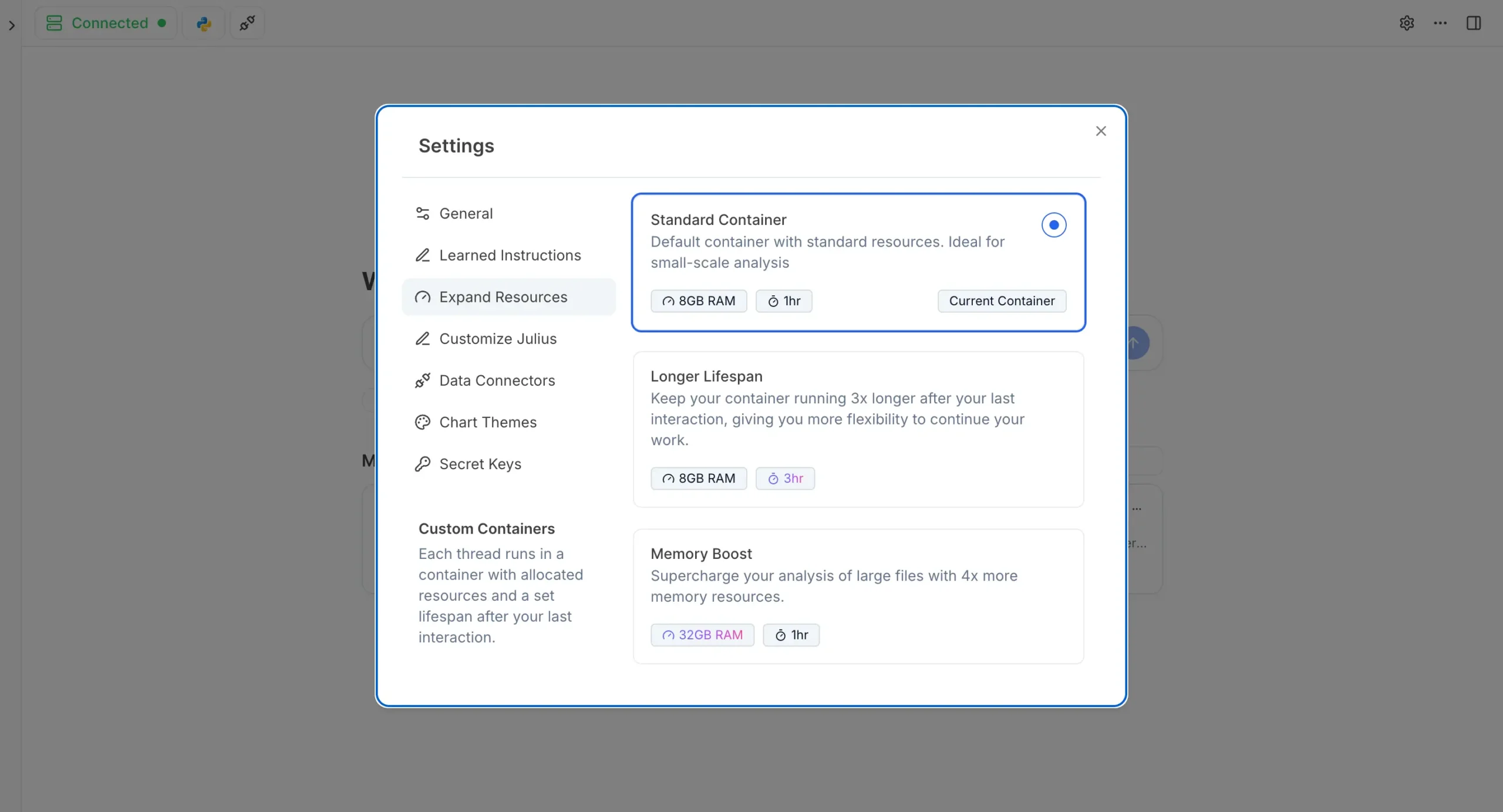Click the Secret Keys key icon
This screenshot has height=812, width=1503.
coord(423,464)
